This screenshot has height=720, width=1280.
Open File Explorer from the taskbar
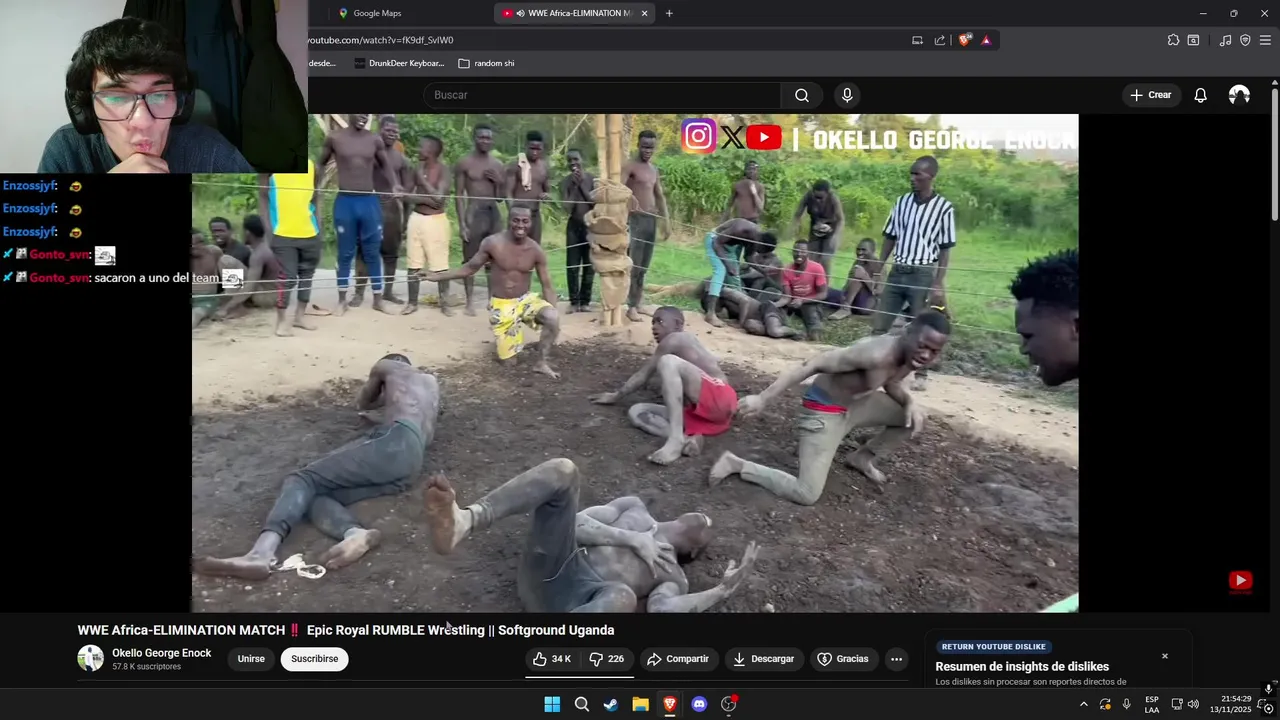(640, 704)
